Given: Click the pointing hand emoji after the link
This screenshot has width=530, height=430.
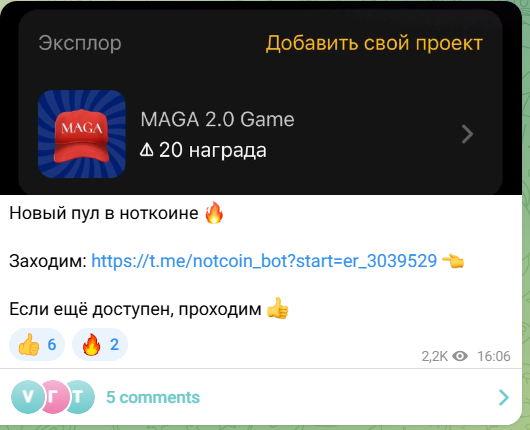Looking at the screenshot, I should (453, 261).
